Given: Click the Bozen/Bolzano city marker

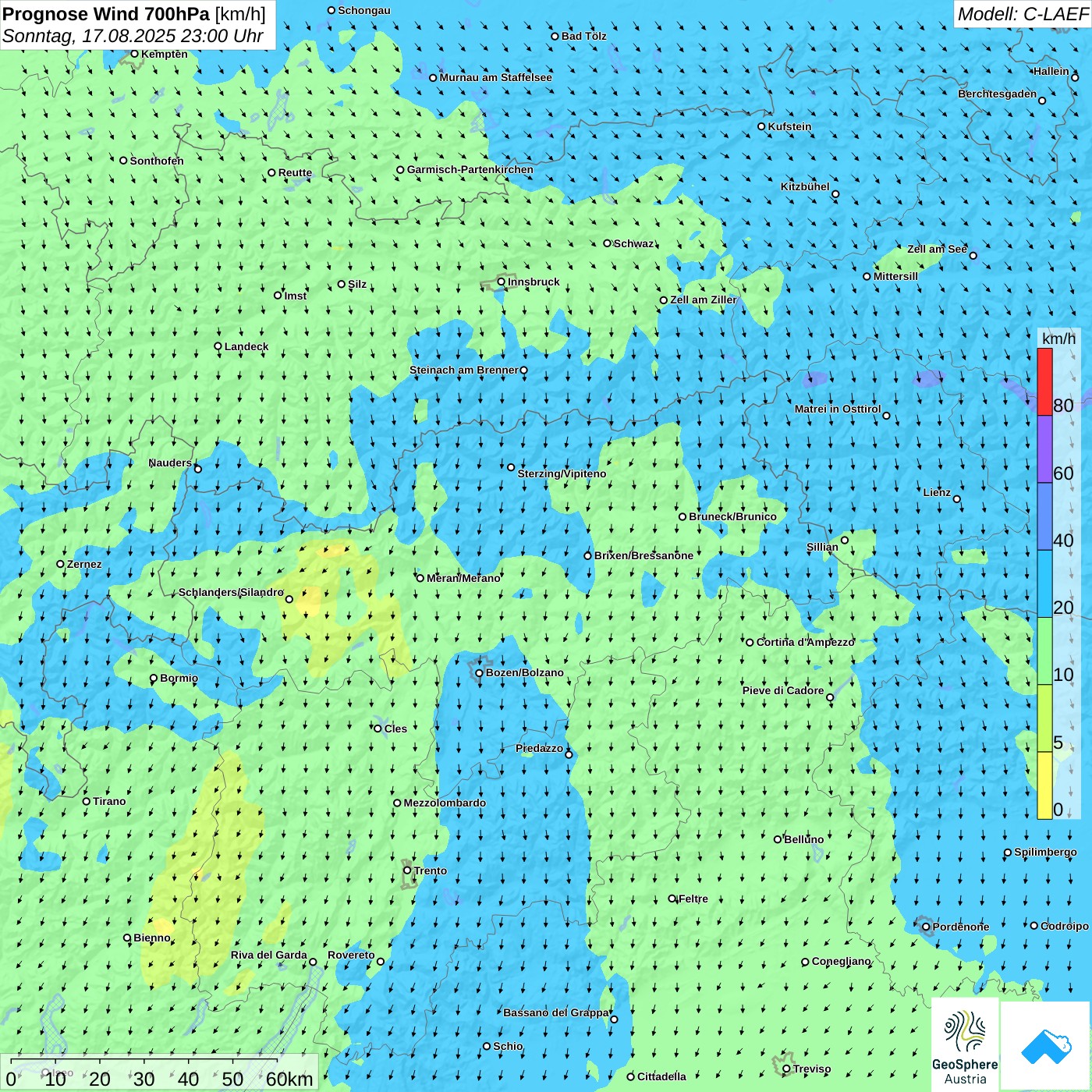Looking at the screenshot, I should tap(479, 673).
